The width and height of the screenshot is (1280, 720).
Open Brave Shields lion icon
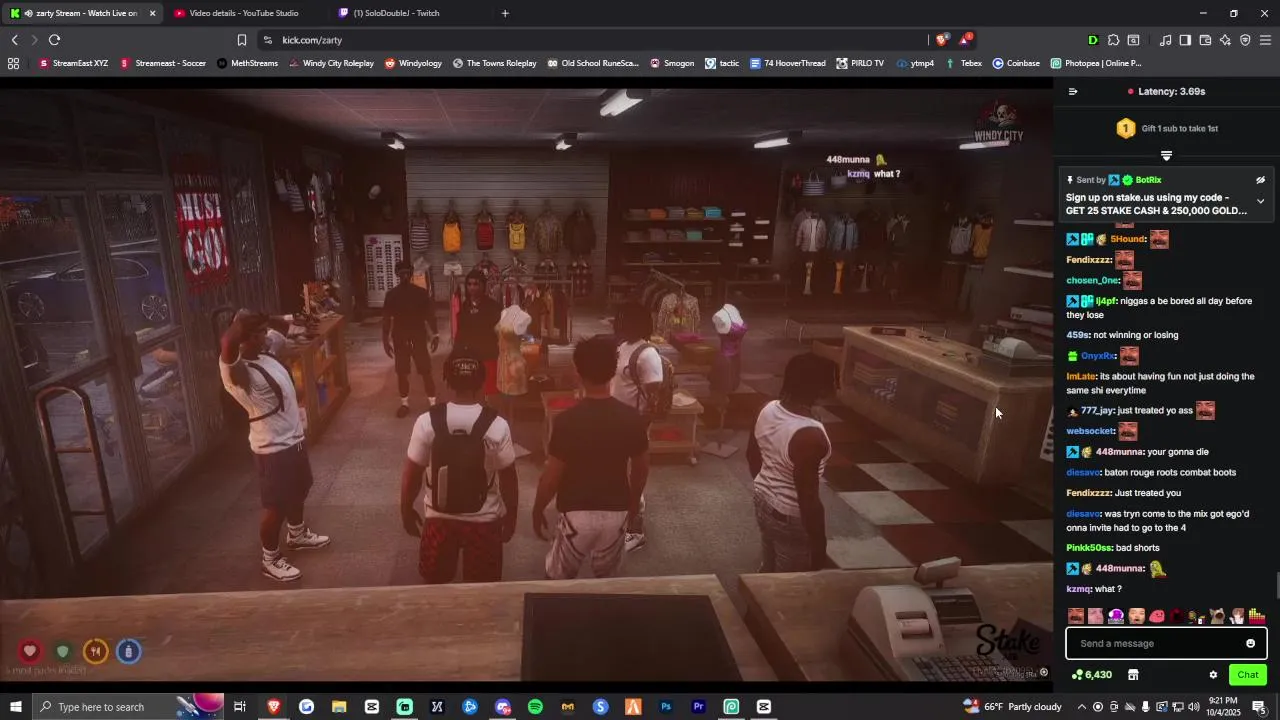pyautogui.click(x=941, y=40)
